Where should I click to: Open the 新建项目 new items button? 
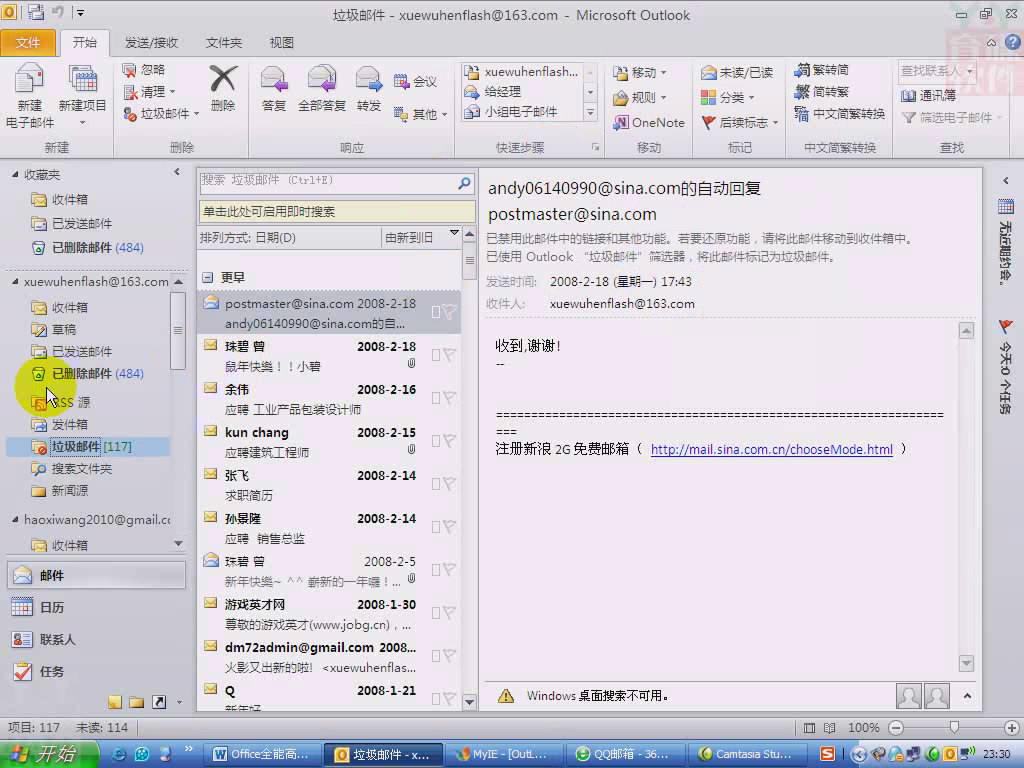point(82,95)
